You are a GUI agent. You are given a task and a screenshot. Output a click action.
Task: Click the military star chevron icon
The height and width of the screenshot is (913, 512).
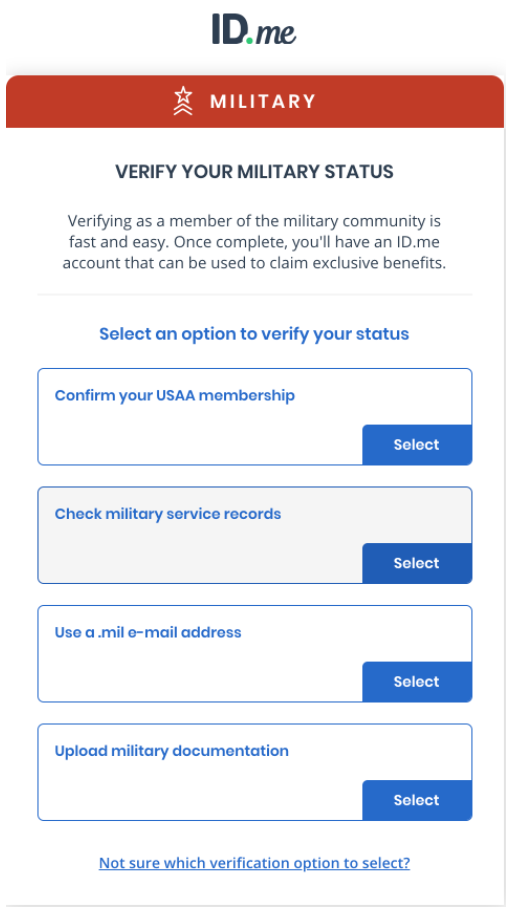(x=183, y=101)
